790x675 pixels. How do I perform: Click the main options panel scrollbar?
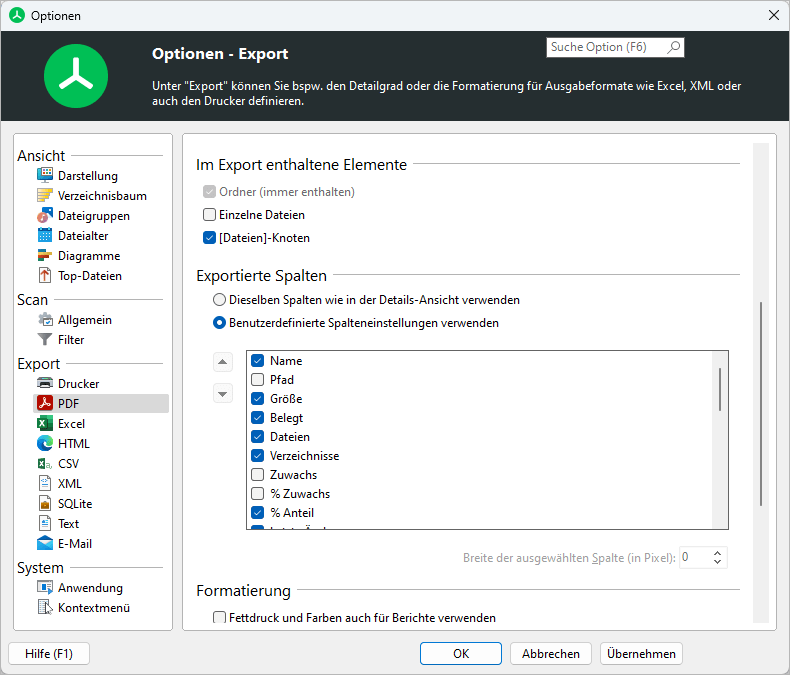point(761,403)
